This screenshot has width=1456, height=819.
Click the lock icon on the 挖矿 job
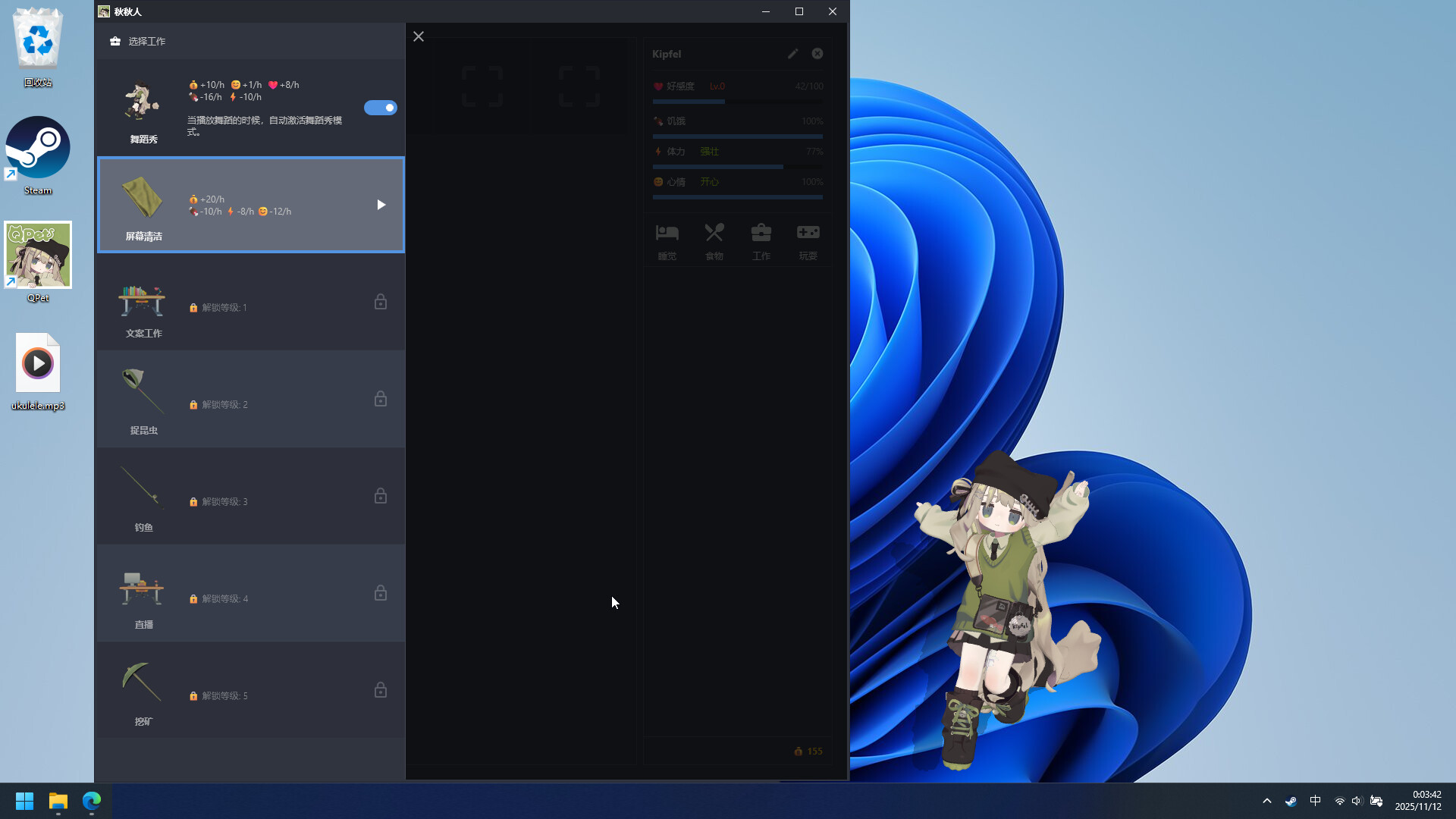(x=380, y=690)
